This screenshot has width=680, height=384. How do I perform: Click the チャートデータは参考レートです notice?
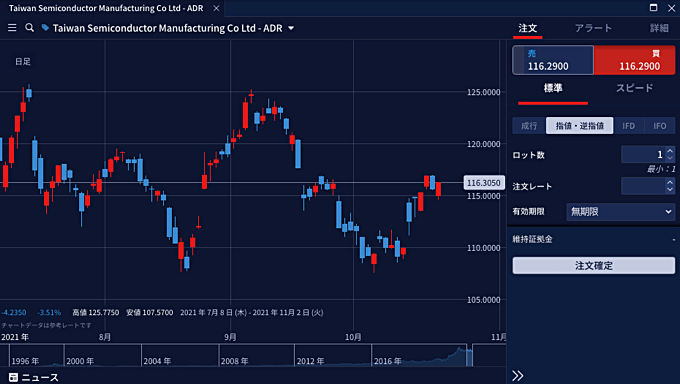click(46, 325)
